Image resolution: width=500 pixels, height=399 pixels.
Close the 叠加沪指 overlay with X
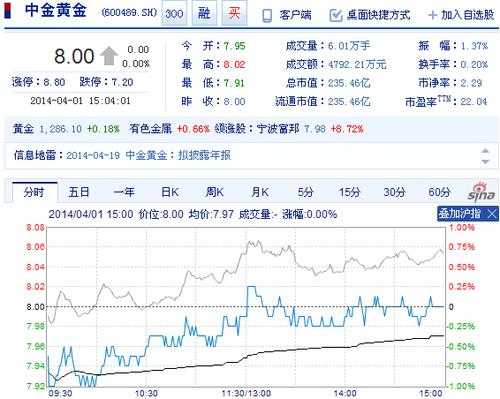(x=492, y=214)
